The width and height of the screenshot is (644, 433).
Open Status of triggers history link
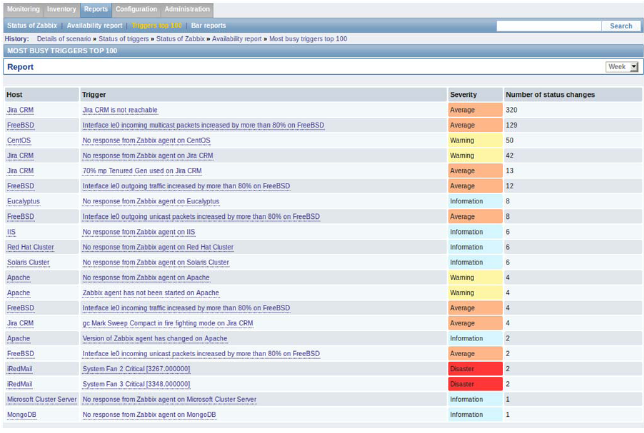[123, 39]
